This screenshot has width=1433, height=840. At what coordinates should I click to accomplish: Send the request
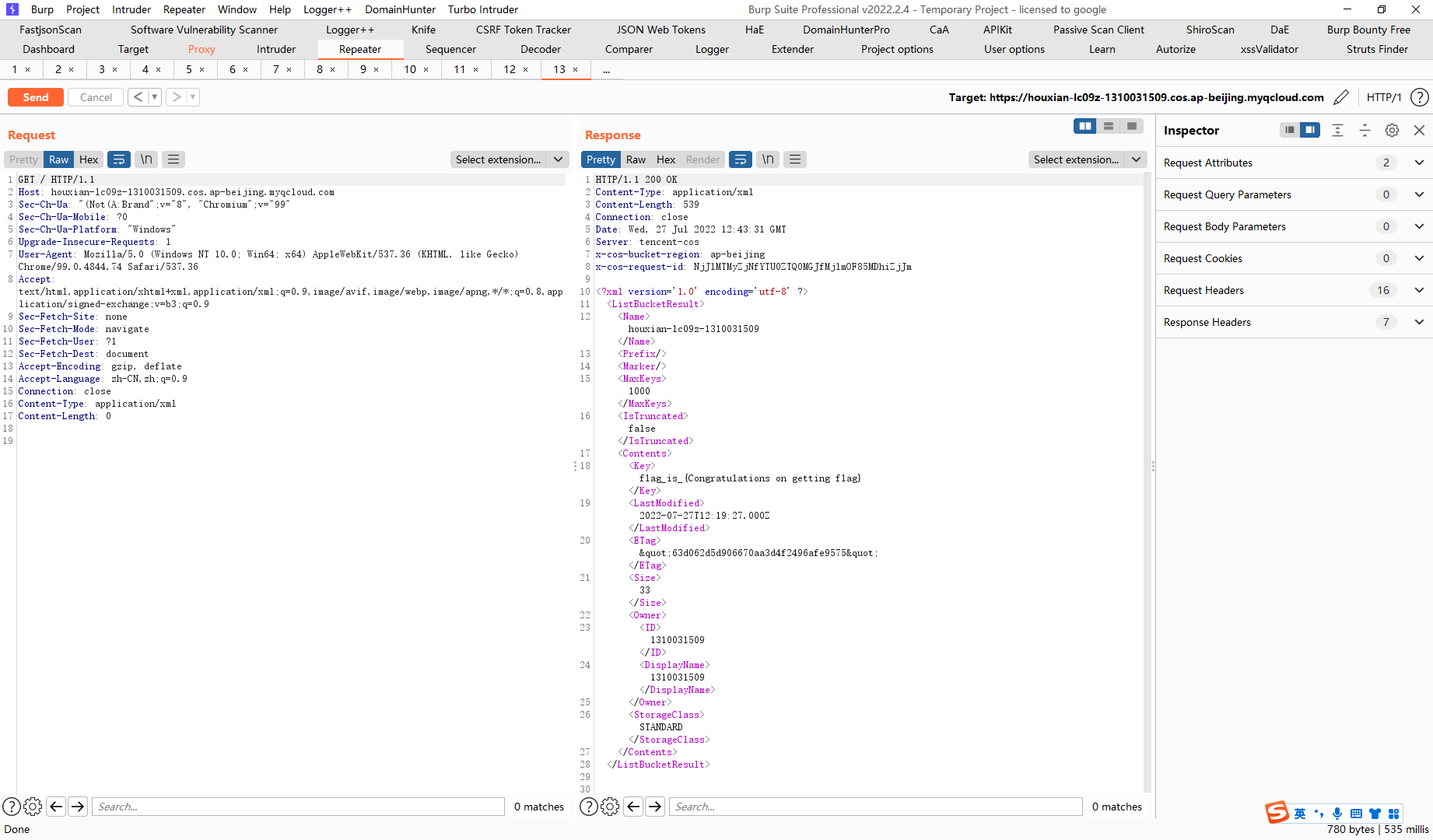coord(36,97)
